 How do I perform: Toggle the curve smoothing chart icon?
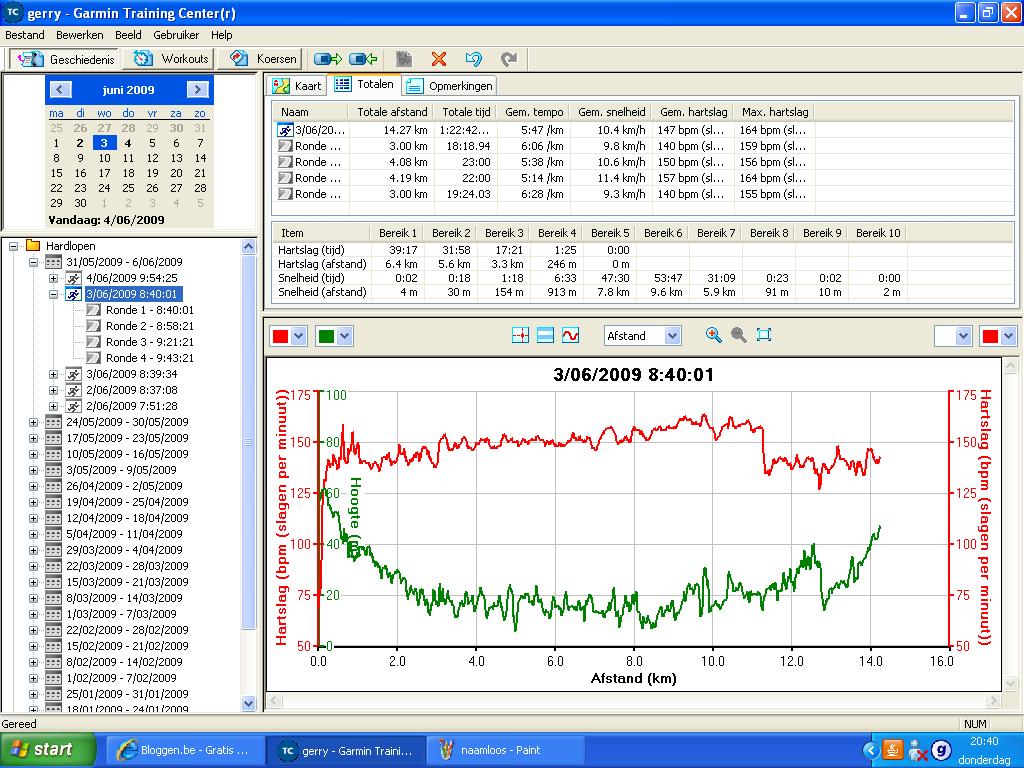pos(570,336)
